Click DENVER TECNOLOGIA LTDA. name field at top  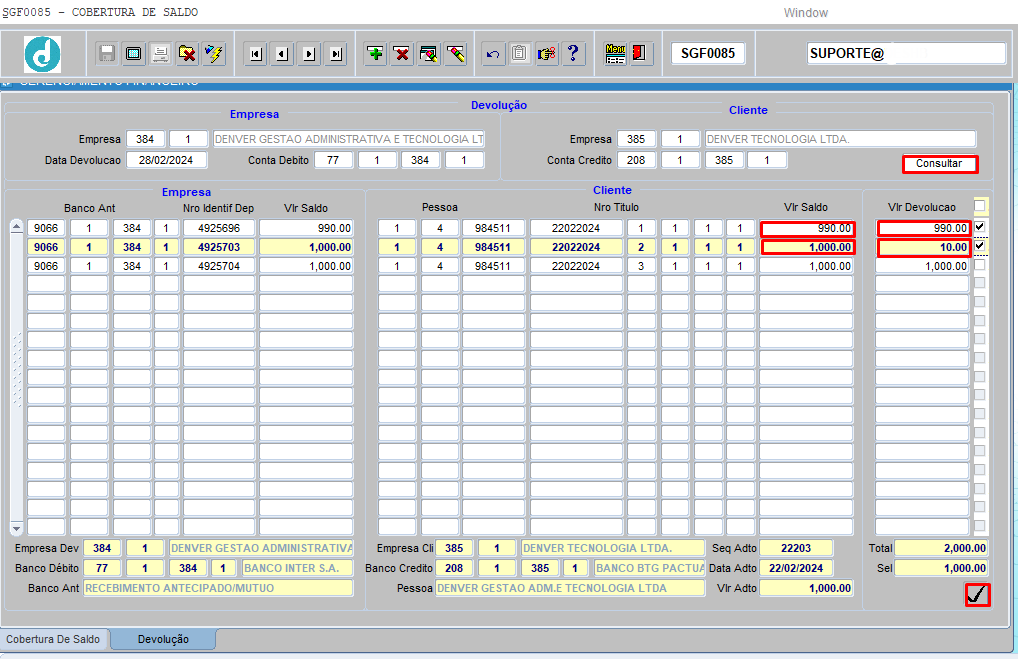coord(840,139)
